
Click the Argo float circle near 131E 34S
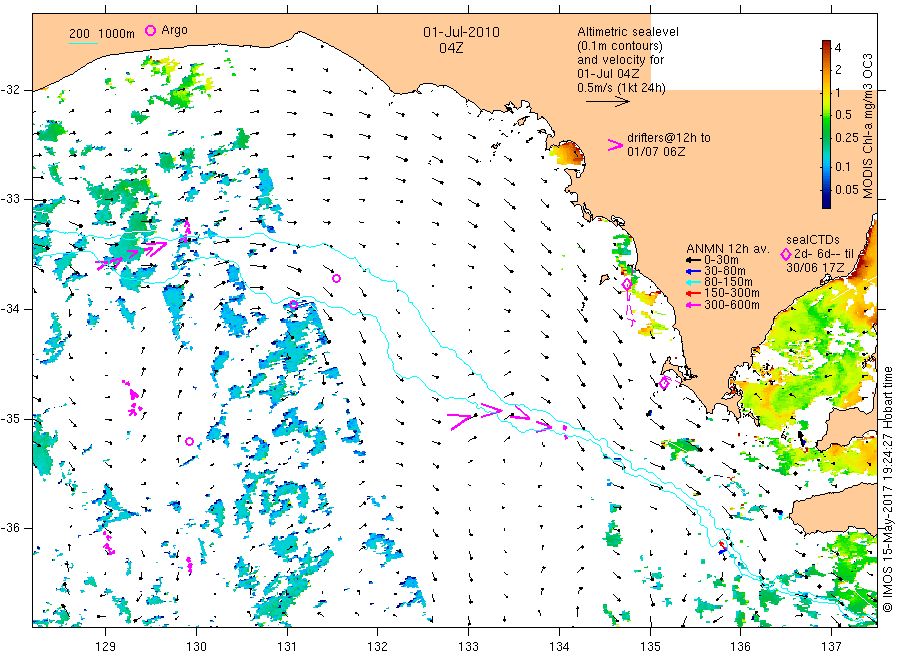tap(294, 305)
